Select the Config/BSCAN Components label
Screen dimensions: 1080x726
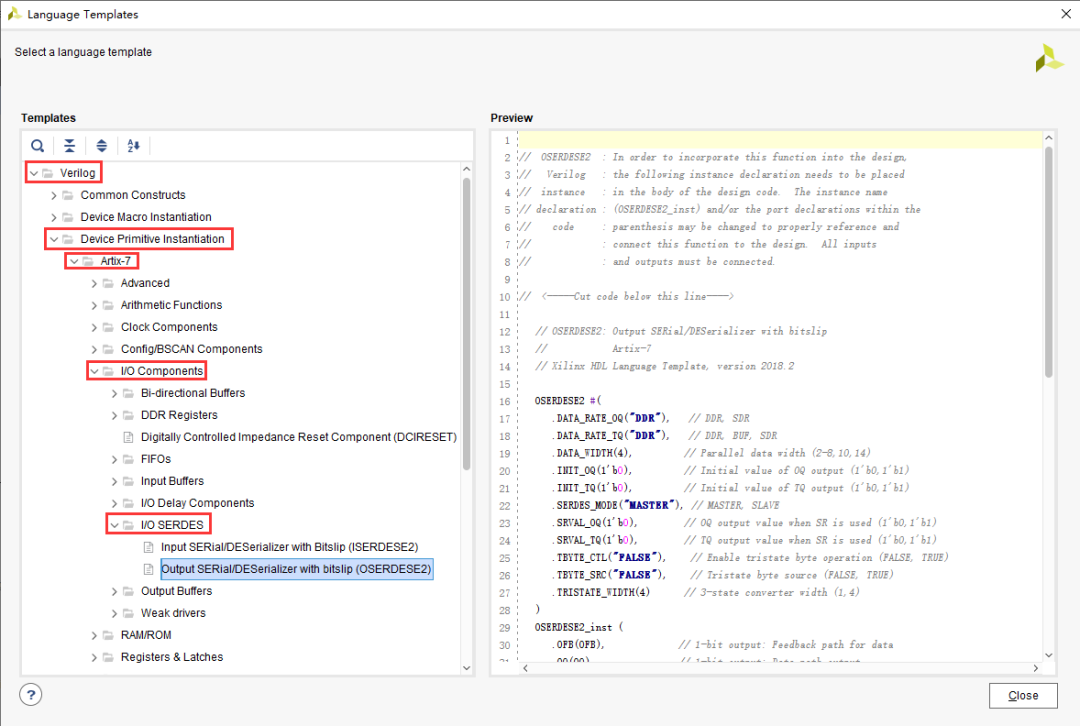pos(191,349)
